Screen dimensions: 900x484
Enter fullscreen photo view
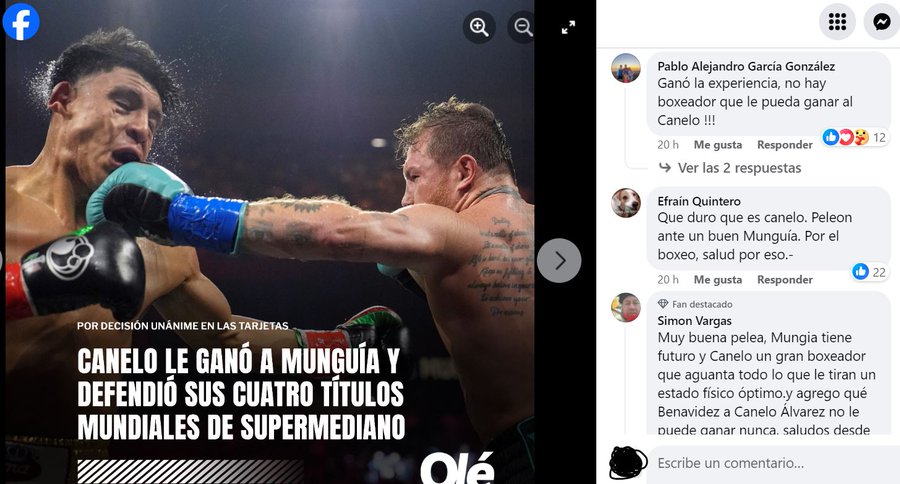(568, 27)
